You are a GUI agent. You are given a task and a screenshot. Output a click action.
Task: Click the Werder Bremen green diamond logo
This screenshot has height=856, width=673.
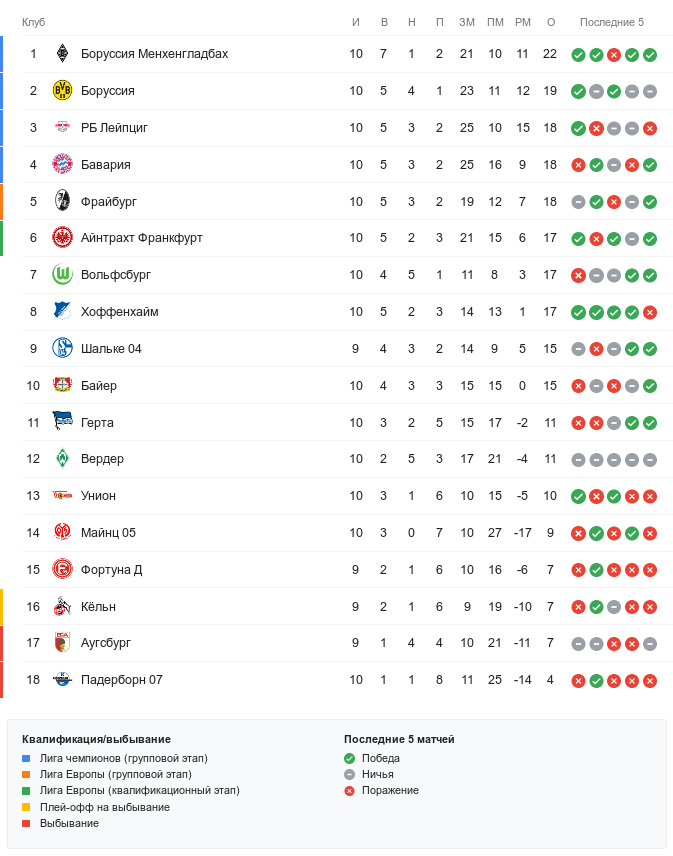pyautogui.click(x=63, y=459)
